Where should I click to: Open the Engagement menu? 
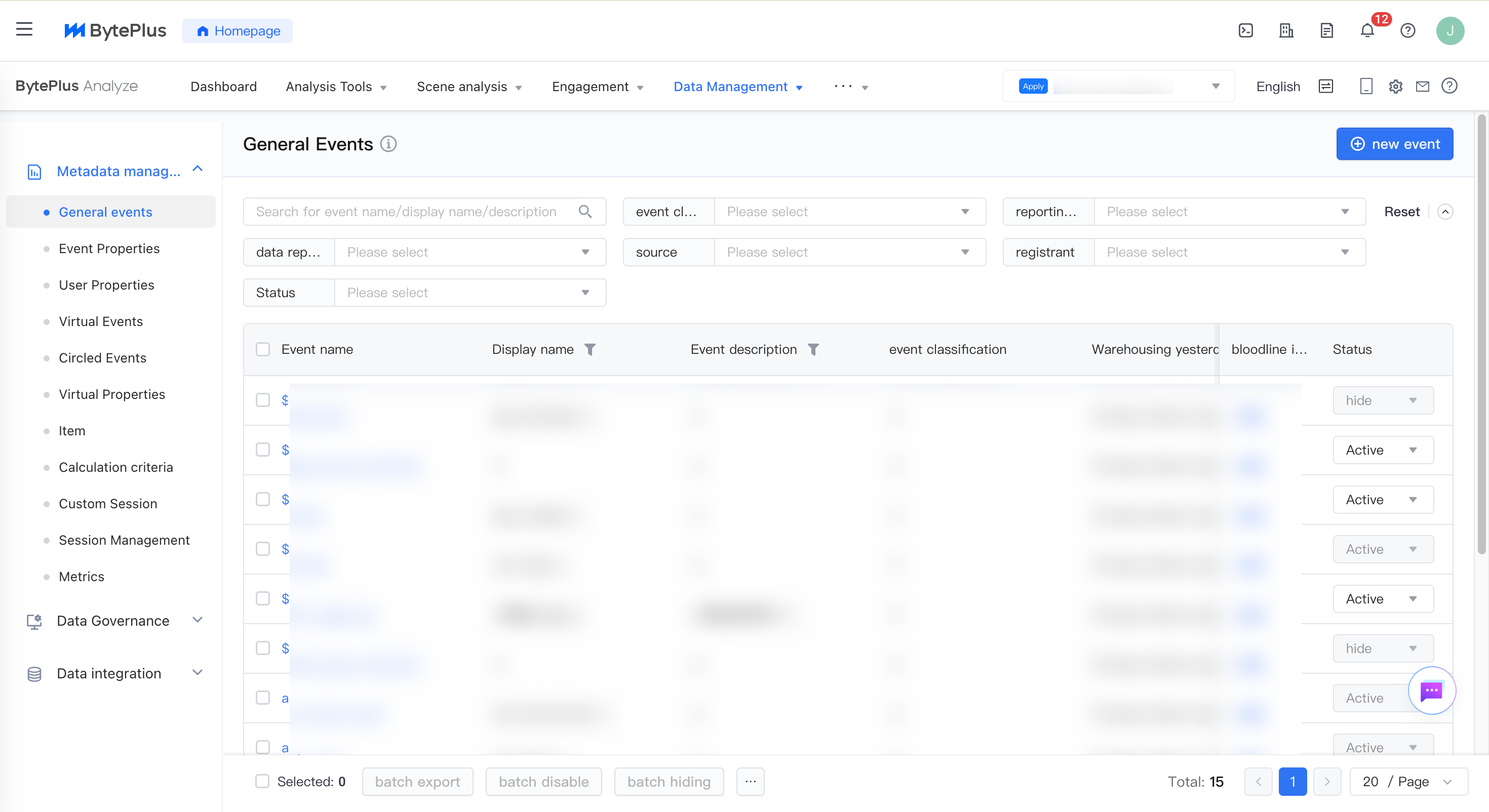598,87
